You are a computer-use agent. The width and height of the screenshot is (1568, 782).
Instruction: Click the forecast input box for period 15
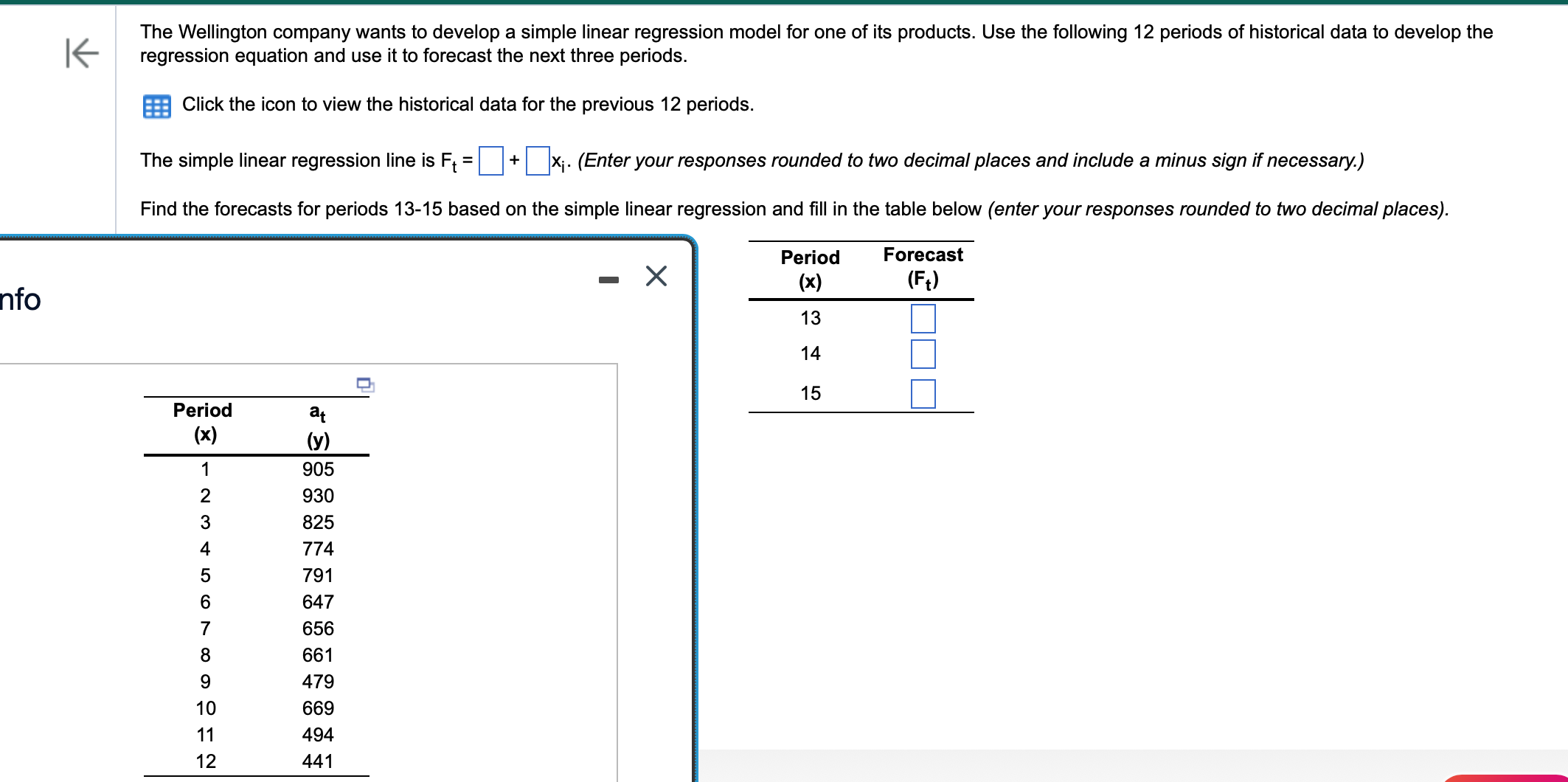[923, 394]
